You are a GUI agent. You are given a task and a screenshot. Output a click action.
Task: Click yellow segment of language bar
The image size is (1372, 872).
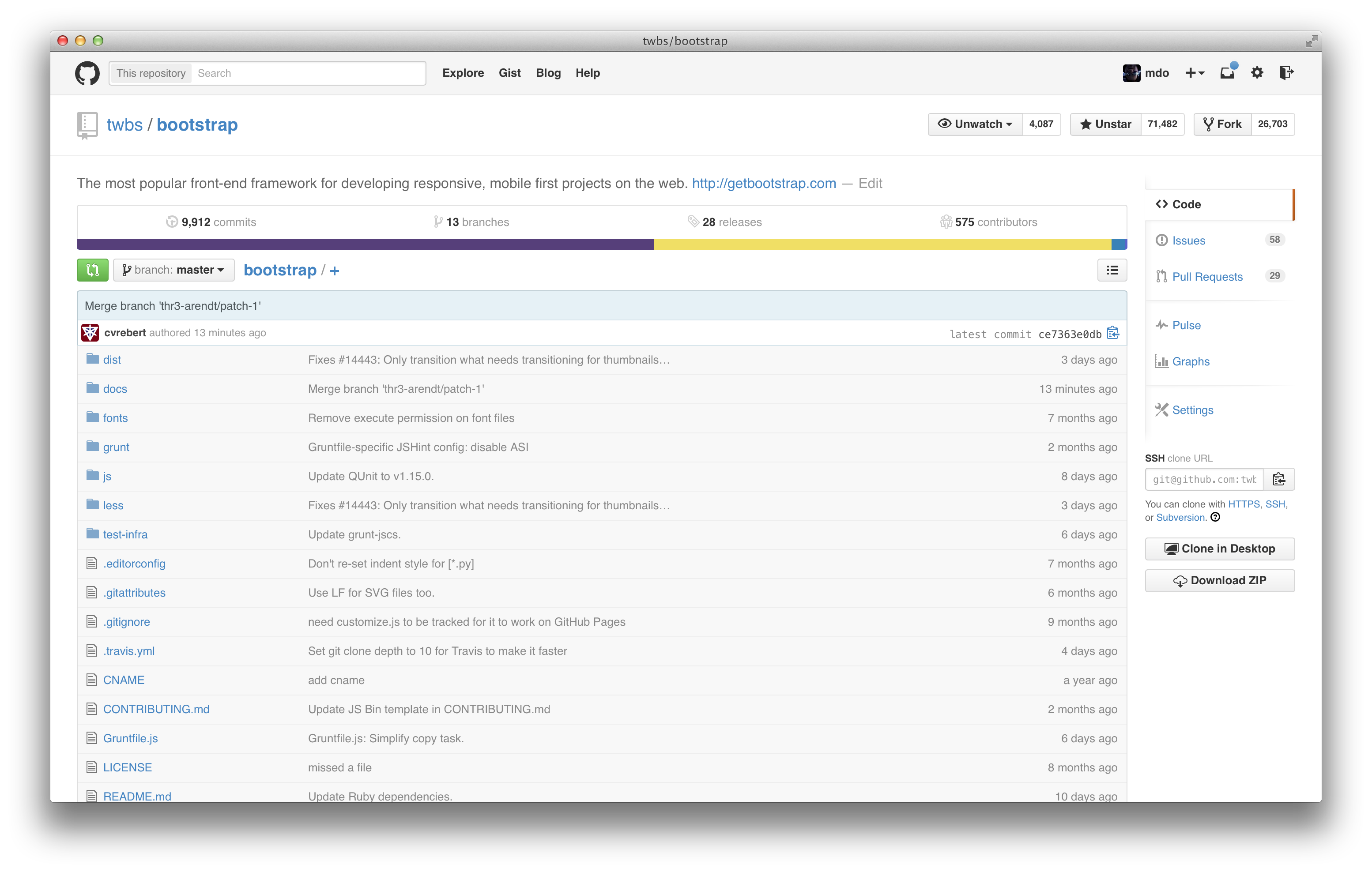[882, 244]
